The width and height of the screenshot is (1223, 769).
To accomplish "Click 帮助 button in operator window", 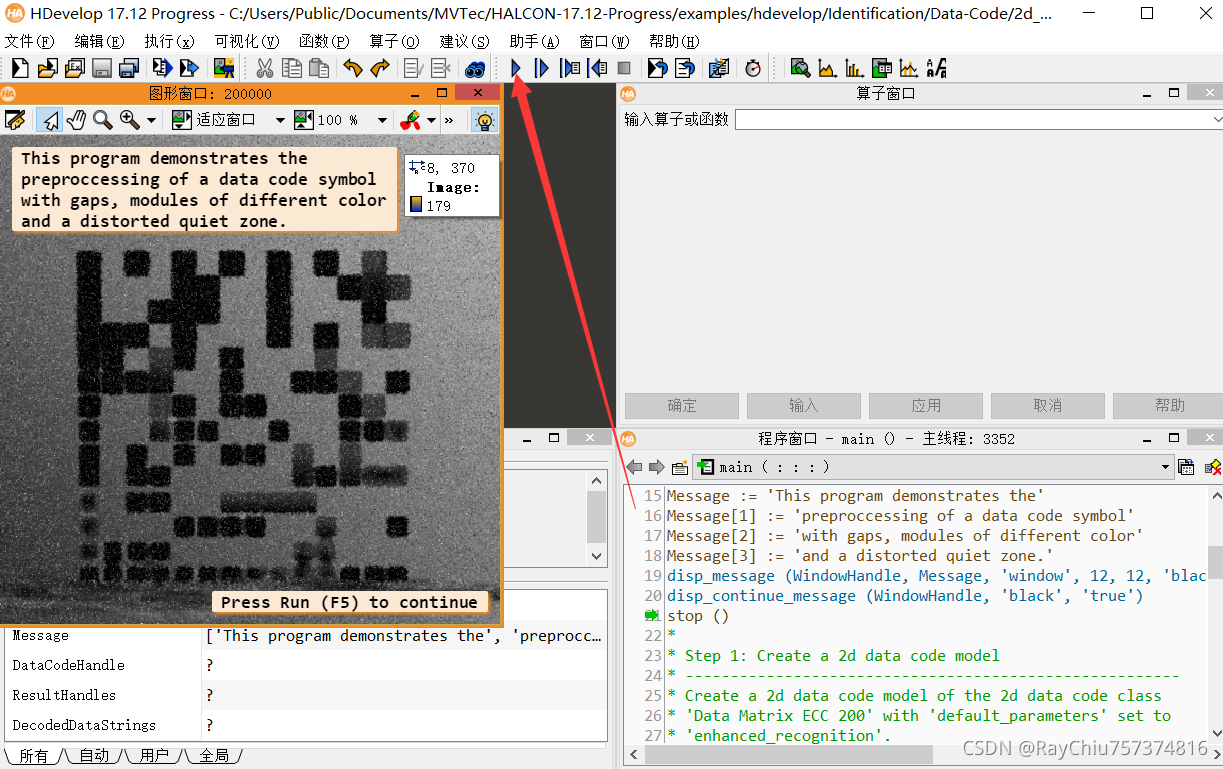I will [x=1168, y=405].
